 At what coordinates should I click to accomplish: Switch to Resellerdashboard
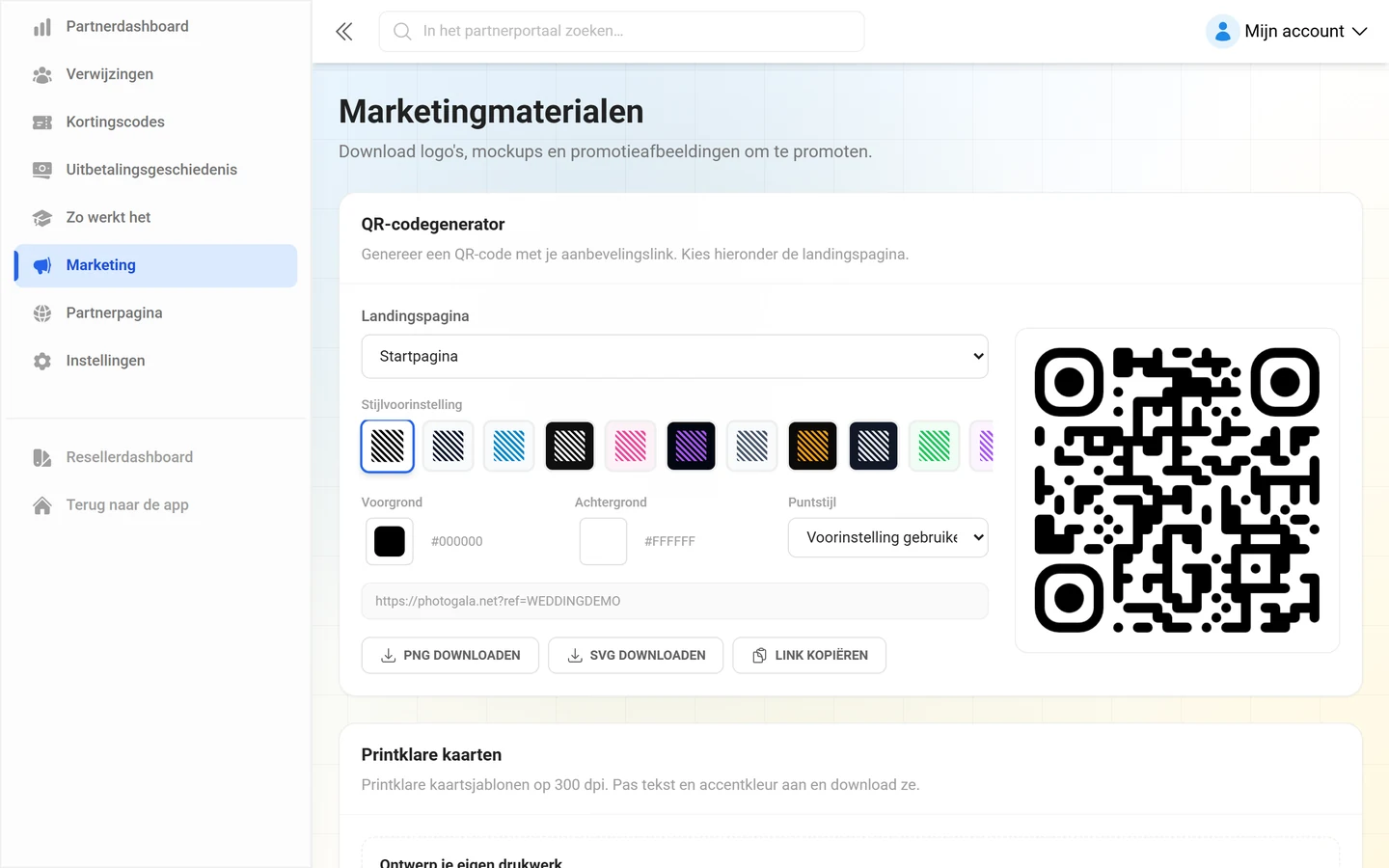pos(156,457)
